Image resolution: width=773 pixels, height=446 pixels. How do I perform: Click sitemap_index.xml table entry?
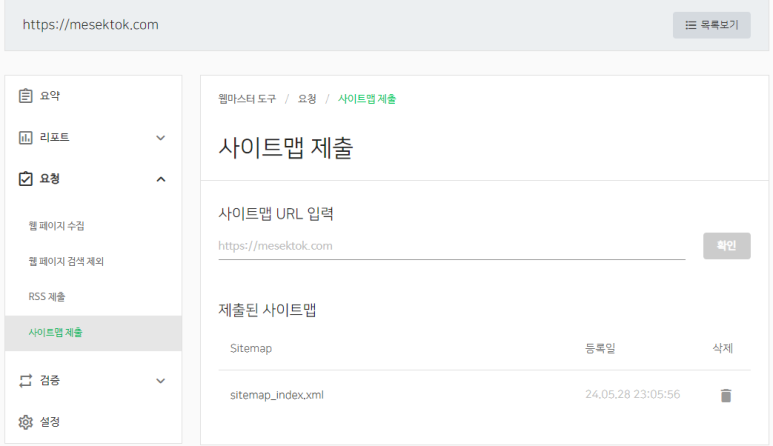(x=277, y=395)
